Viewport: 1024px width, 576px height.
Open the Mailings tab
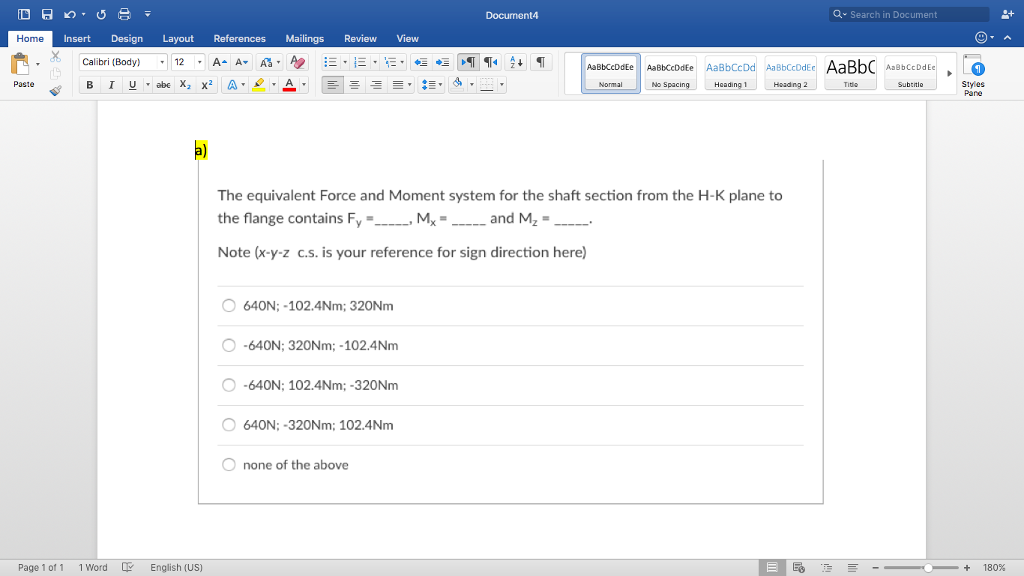304,39
